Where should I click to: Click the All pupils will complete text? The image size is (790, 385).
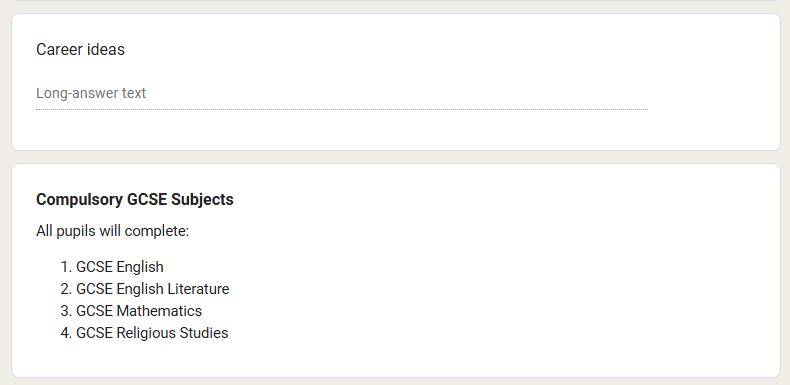112,231
